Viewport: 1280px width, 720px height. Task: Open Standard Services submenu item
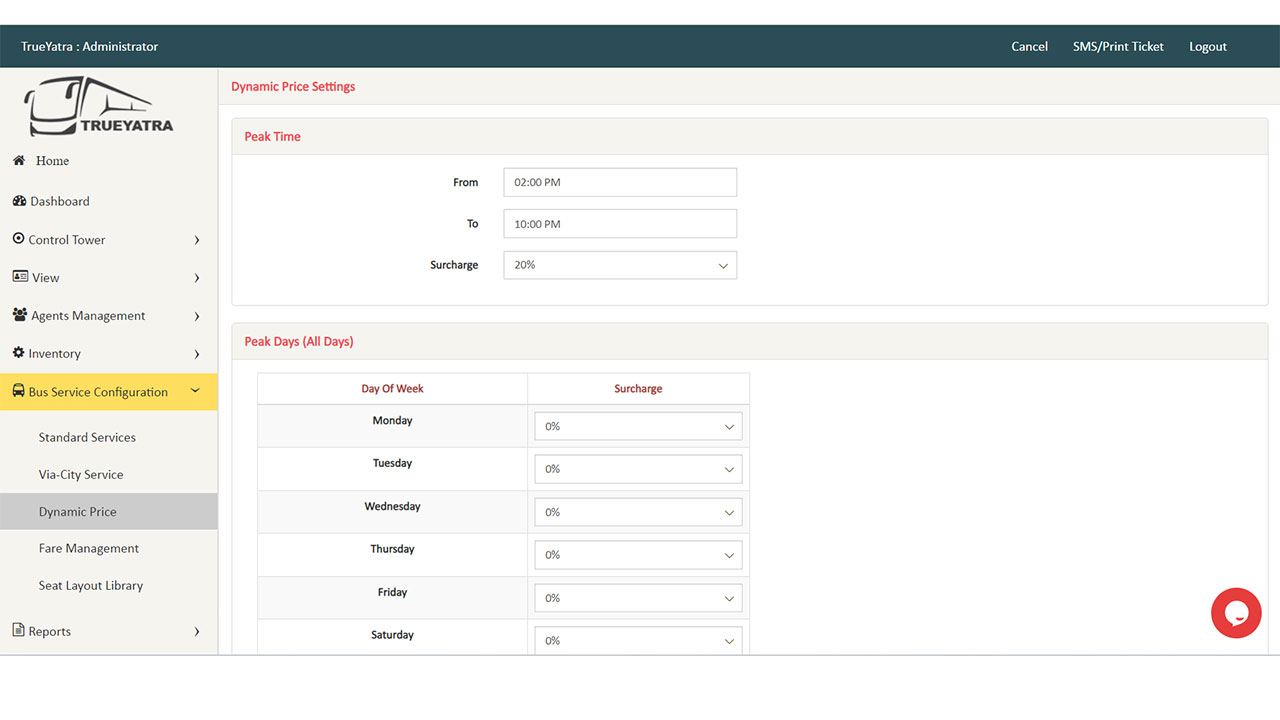click(87, 437)
